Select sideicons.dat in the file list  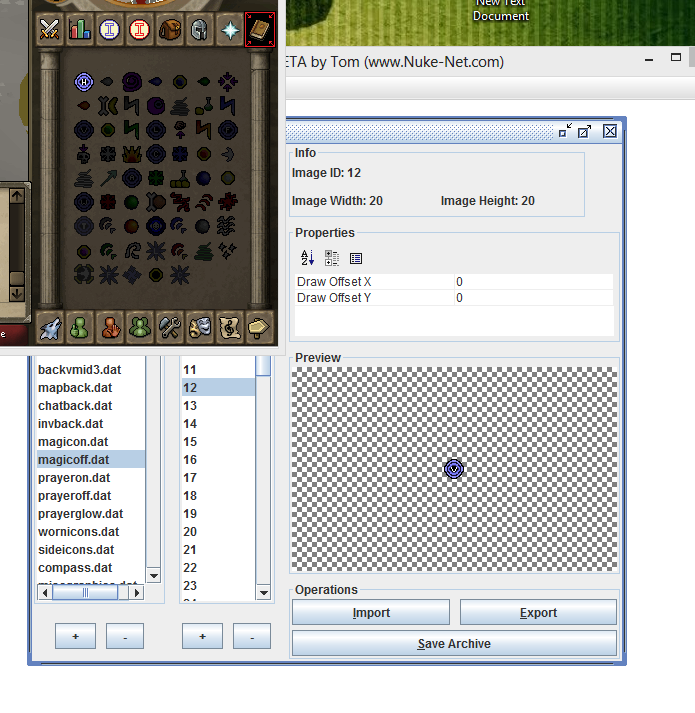tap(91, 550)
